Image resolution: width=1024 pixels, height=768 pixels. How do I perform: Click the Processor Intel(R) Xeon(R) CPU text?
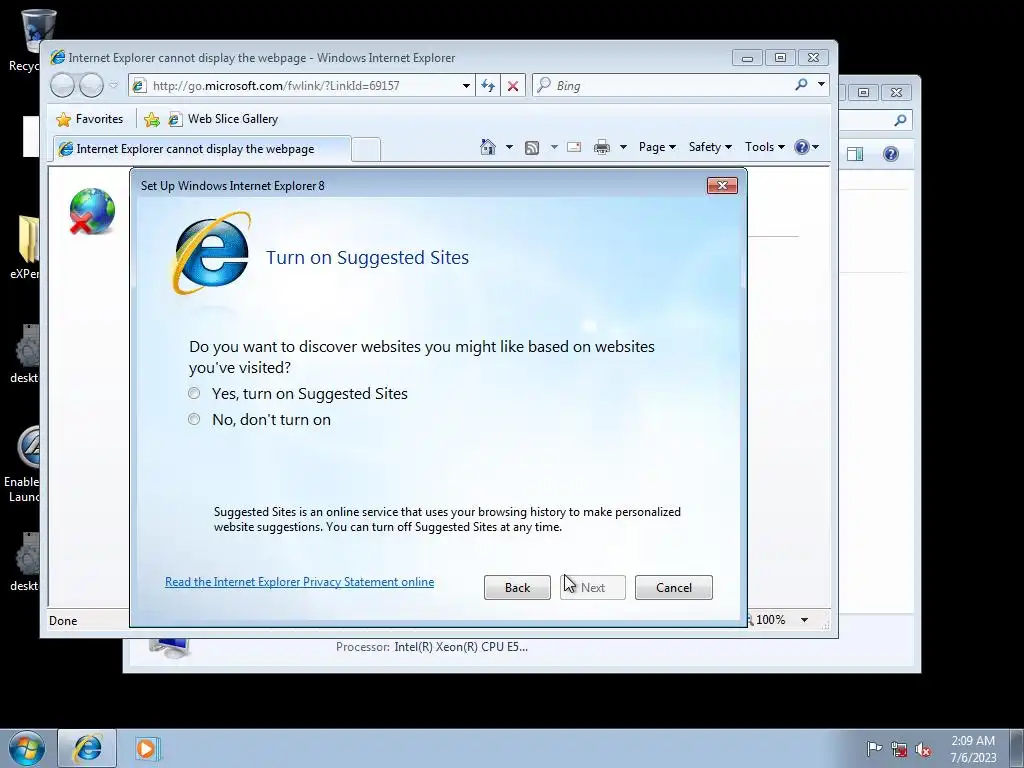tap(432, 647)
